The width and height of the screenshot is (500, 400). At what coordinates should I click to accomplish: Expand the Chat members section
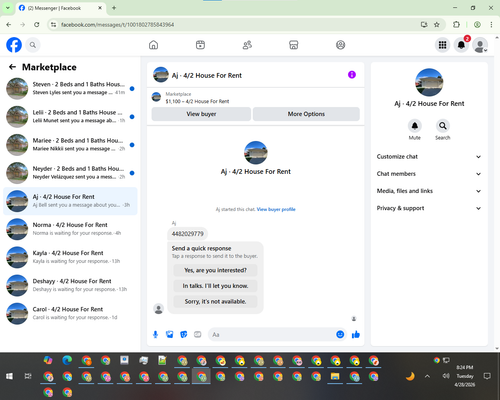pos(429,174)
